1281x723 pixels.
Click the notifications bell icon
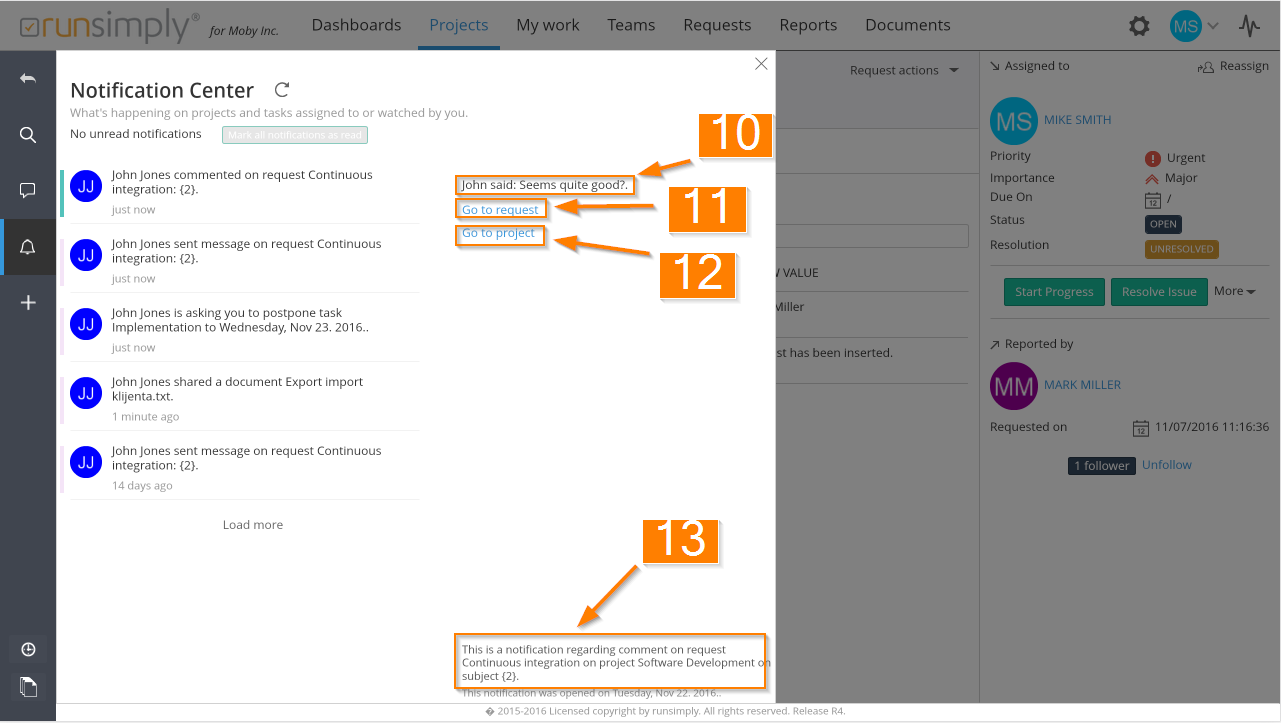(x=28, y=247)
